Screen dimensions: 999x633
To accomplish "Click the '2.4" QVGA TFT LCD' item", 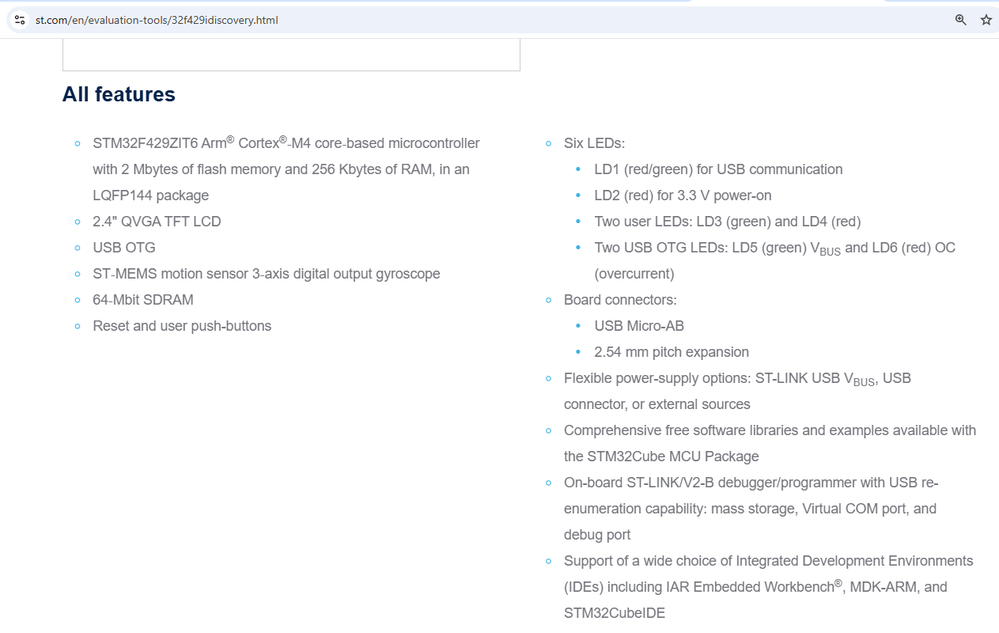I will pyautogui.click(x=157, y=222).
